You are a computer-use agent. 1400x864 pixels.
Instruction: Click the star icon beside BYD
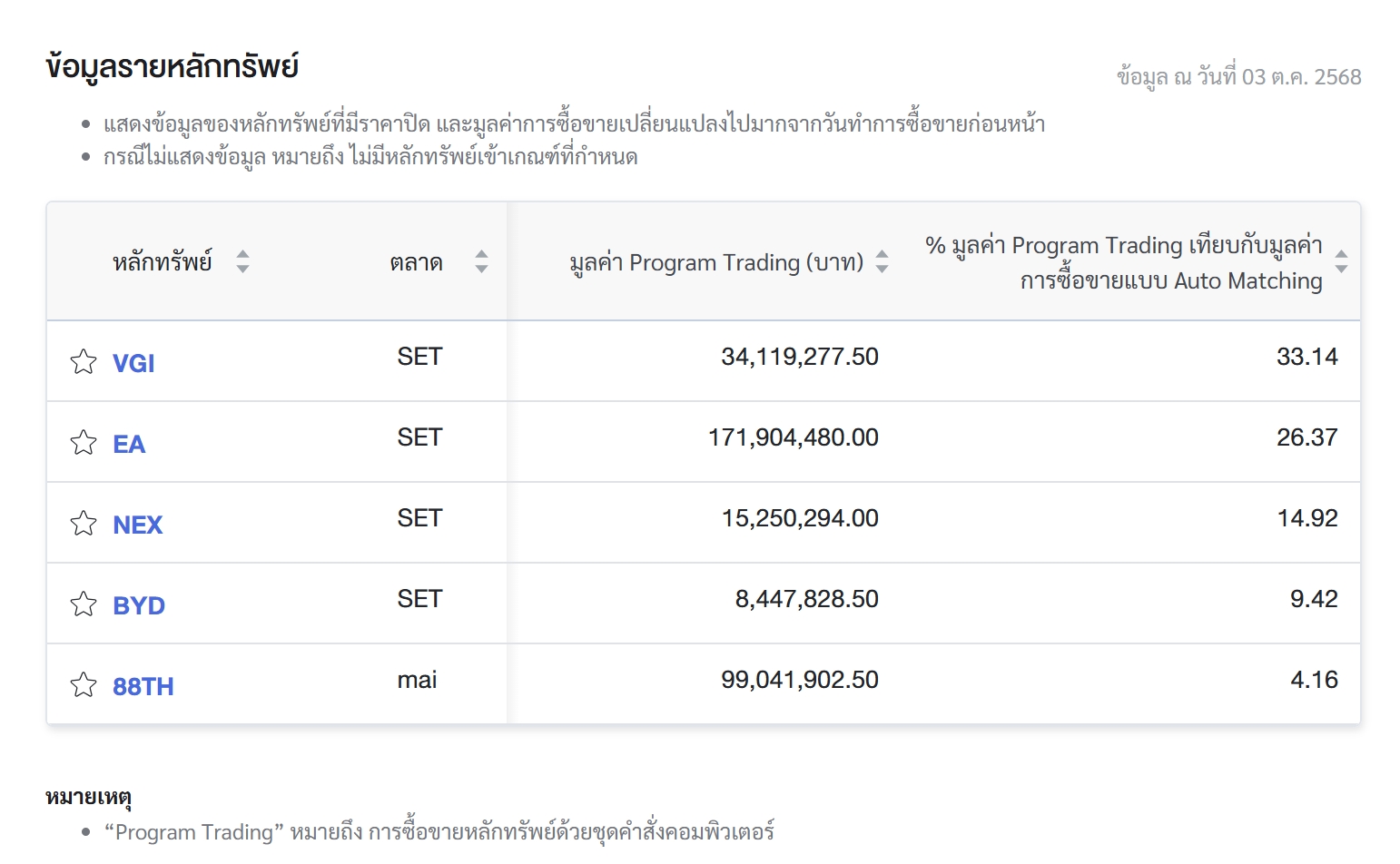84,604
